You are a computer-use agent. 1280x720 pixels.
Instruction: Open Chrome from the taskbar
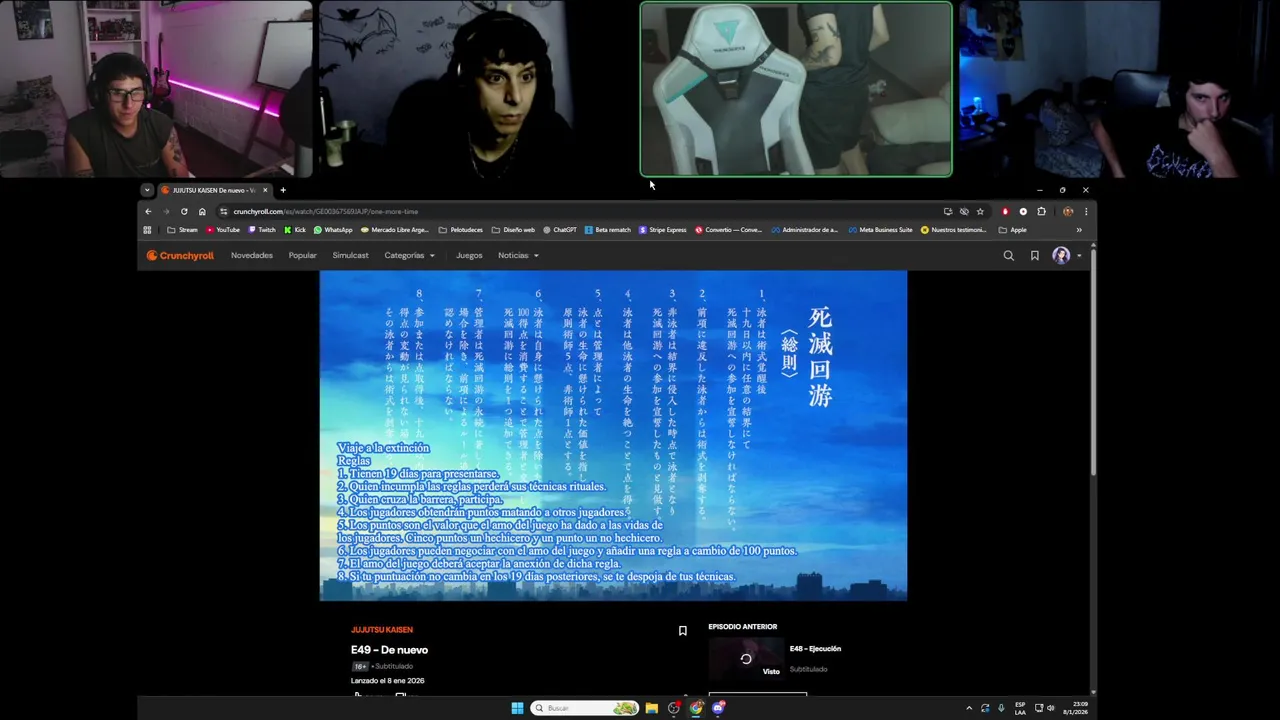pos(696,708)
